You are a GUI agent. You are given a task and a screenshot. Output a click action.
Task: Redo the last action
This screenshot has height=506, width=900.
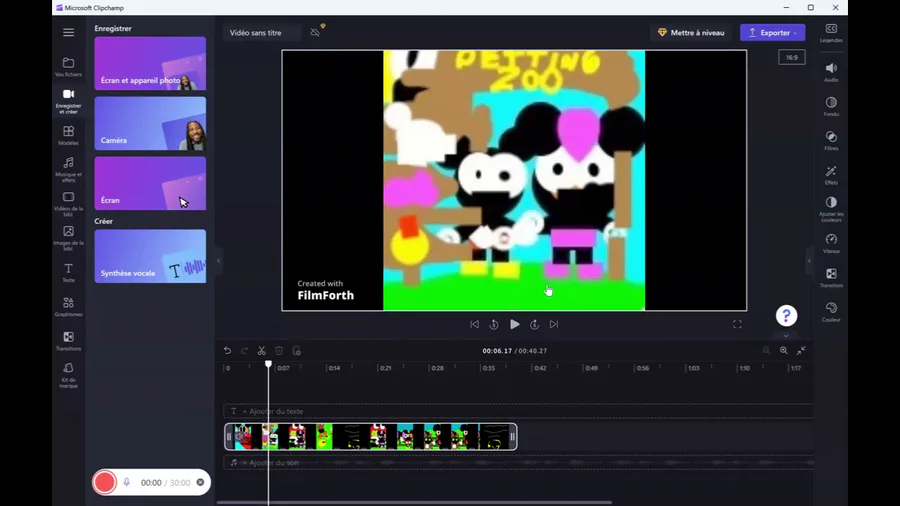point(245,351)
